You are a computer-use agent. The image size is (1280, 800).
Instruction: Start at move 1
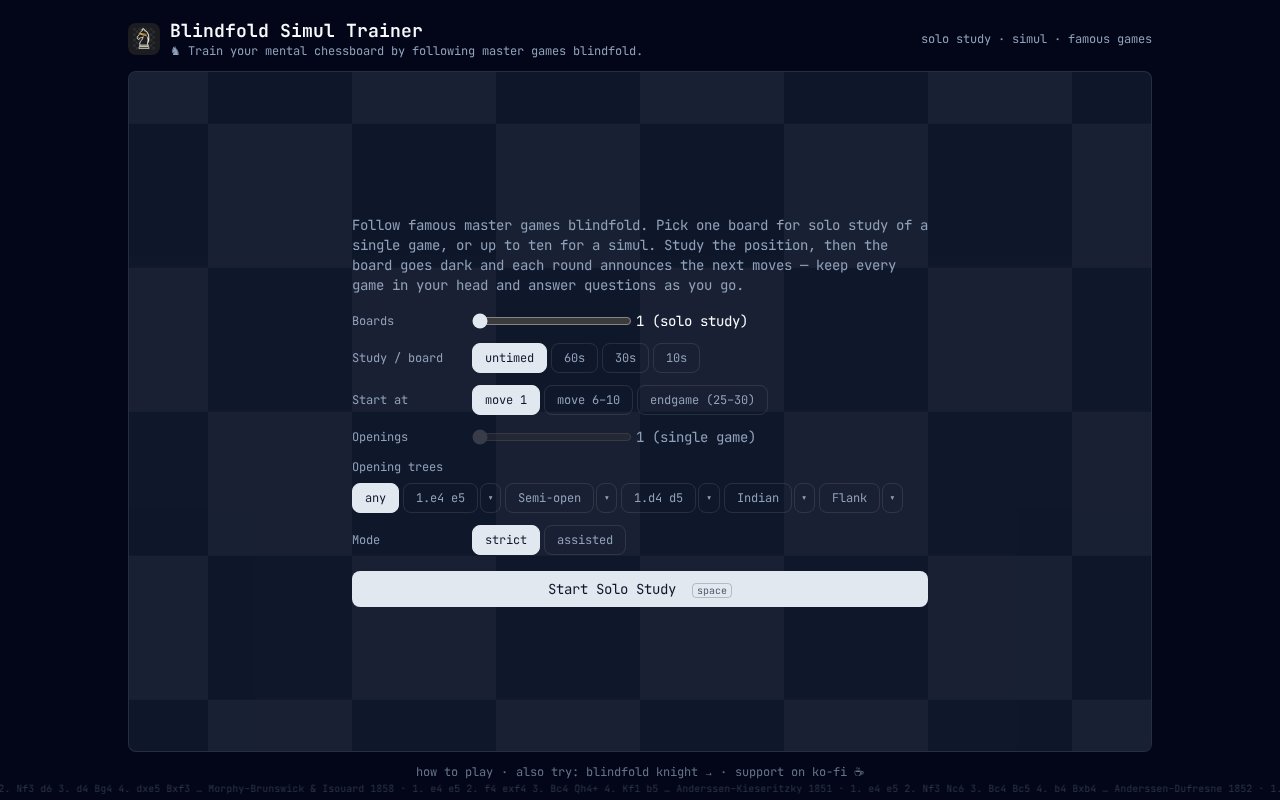pyautogui.click(x=506, y=400)
